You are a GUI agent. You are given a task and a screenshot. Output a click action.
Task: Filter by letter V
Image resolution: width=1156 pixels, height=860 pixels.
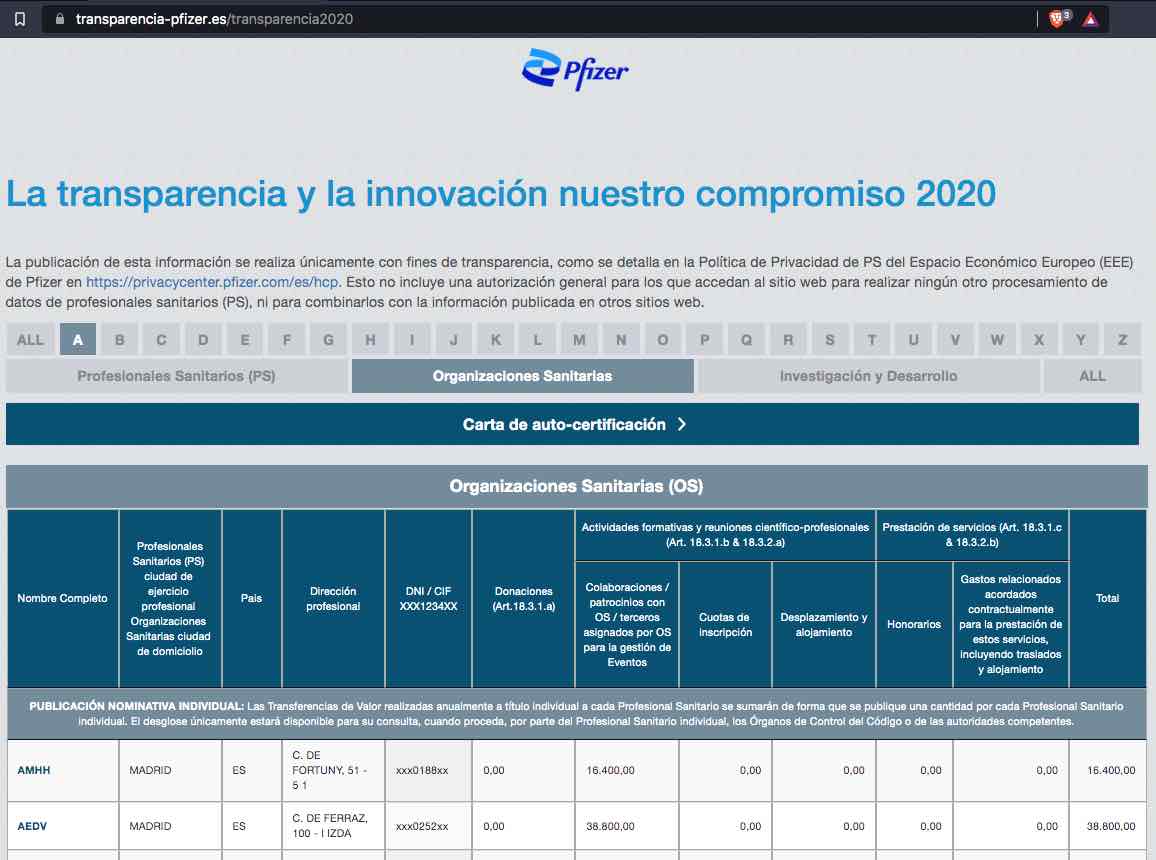955,340
